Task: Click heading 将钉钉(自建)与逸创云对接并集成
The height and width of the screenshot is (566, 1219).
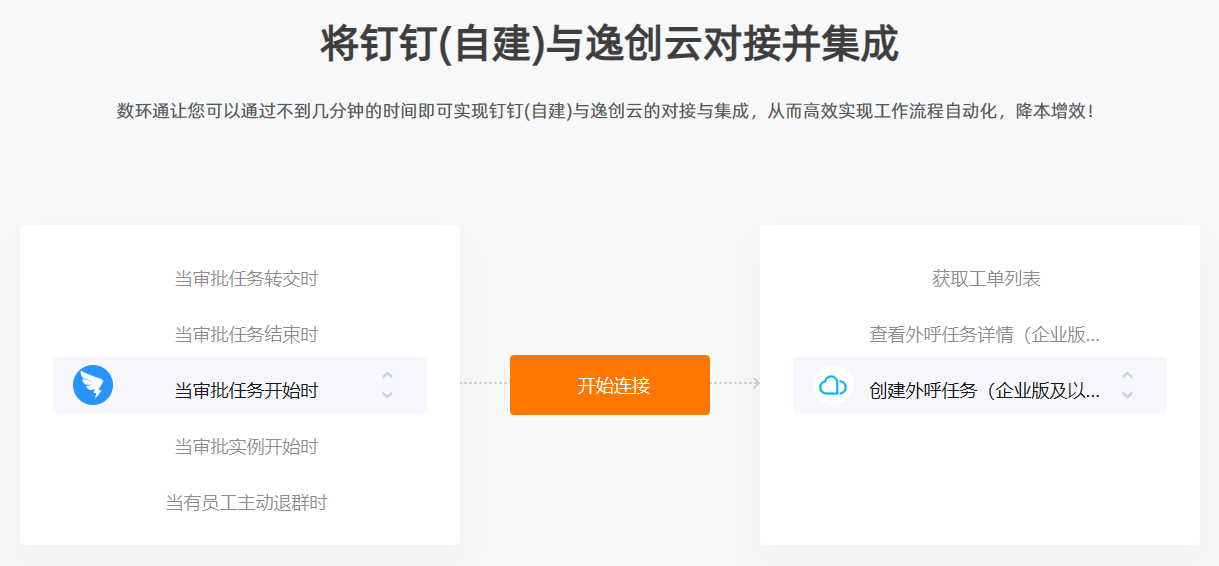Action: (x=610, y=45)
